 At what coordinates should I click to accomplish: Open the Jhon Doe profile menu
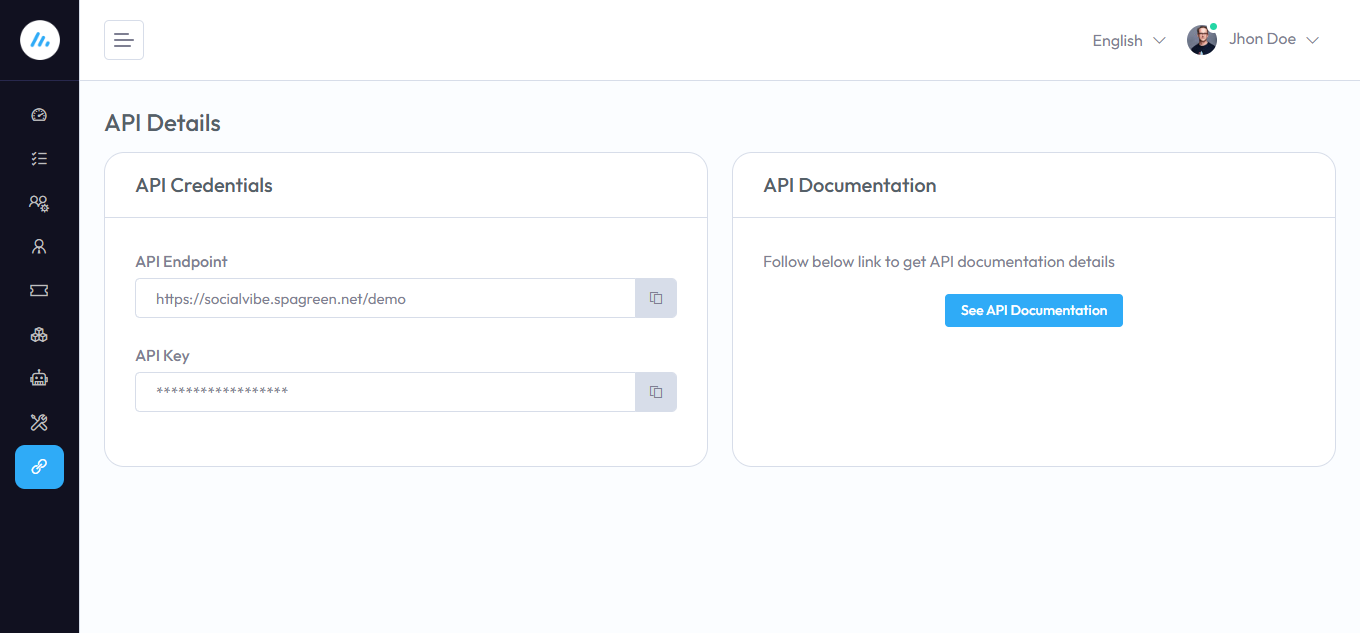click(x=1262, y=40)
